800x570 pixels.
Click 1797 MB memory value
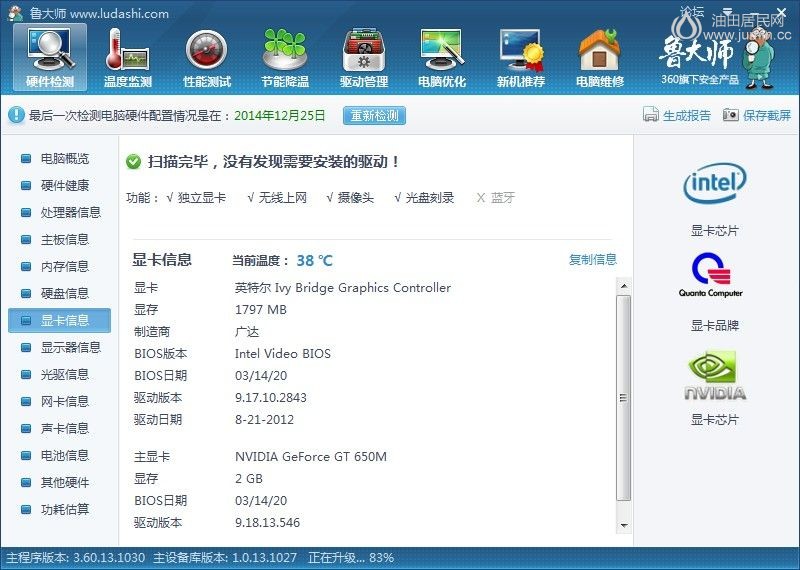click(261, 310)
